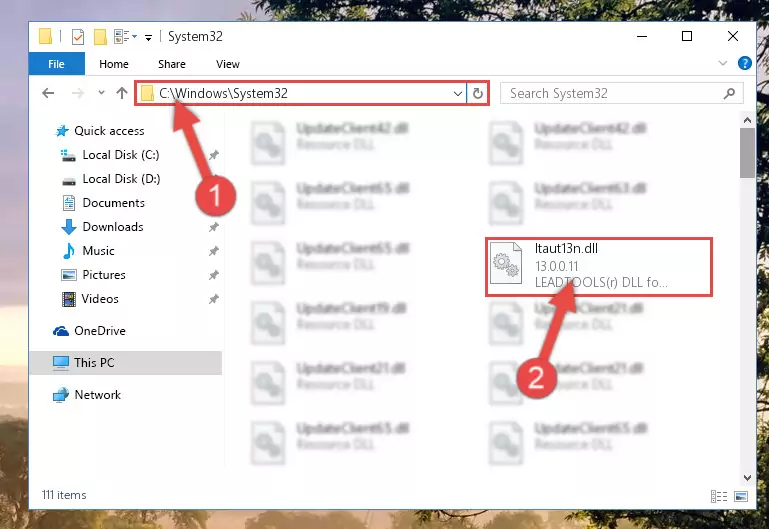Image resolution: width=769 pixels, height=529 pixels.
Task: Unpin Local Disk (C:) using pin icon
Action: (213, 155)
